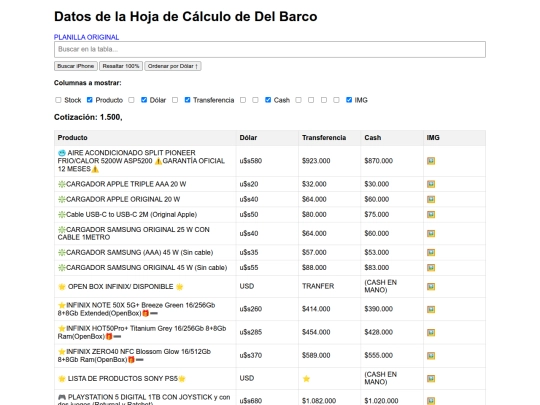Open image icon for LISTA DE PRODUCTOS SONY PS5
This screenshot has height=405, width=540.
click(431, 378)
